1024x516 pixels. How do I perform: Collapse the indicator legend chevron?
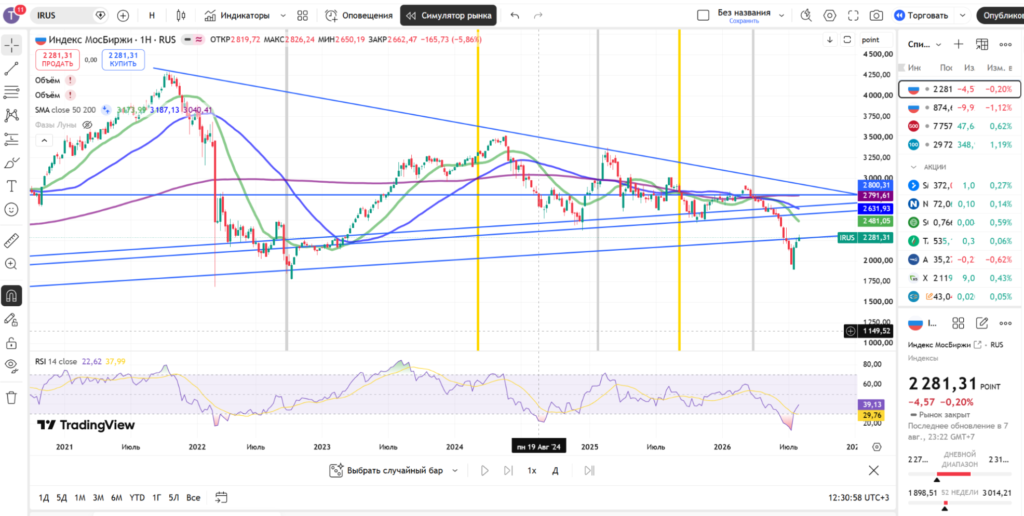[44, 140]
